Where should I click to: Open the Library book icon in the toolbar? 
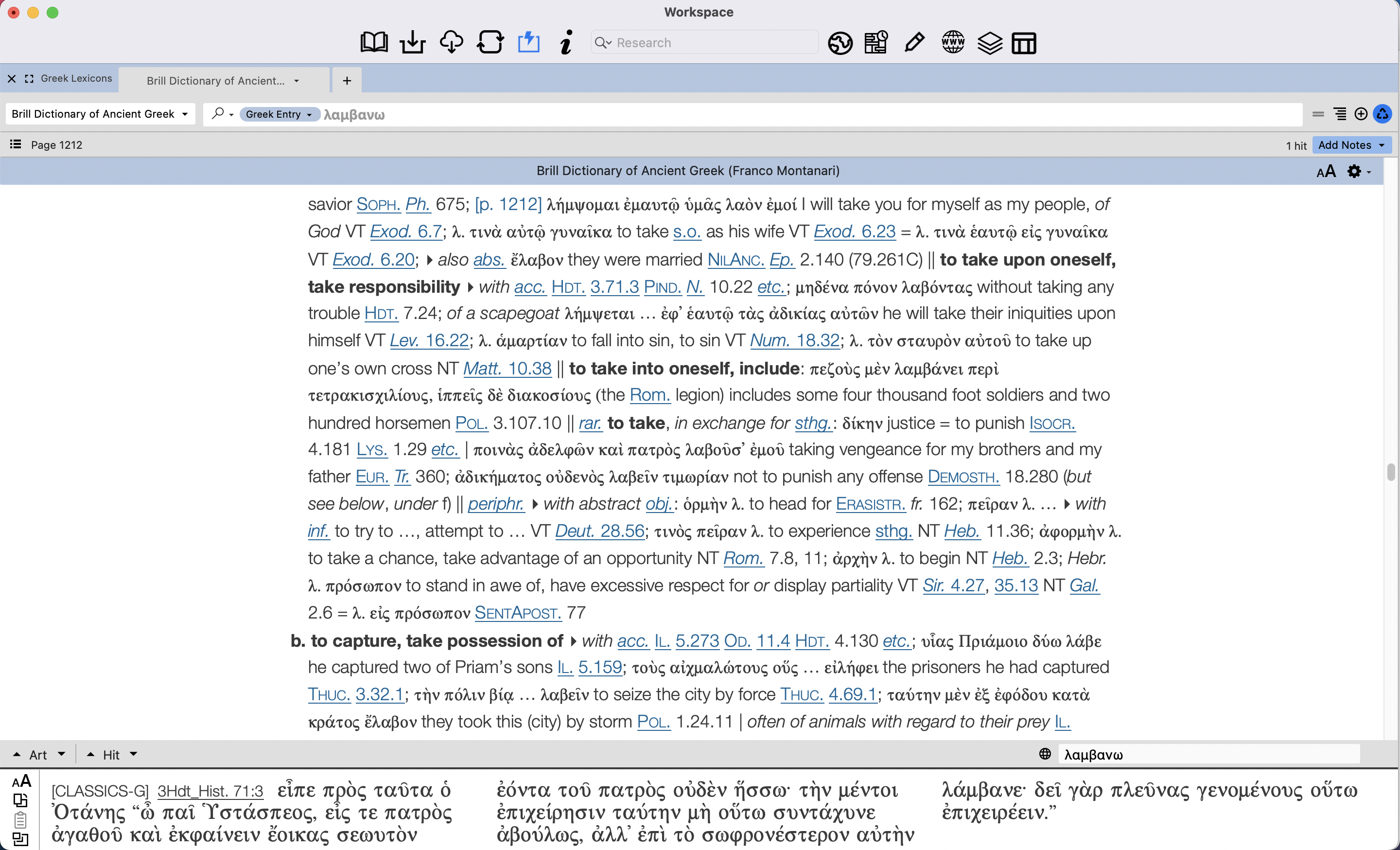(374, 42)
